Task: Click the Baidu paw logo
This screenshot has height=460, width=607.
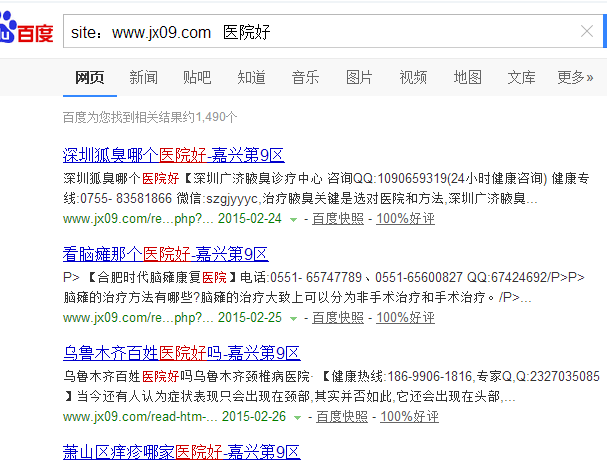Action: coord(26,27)
